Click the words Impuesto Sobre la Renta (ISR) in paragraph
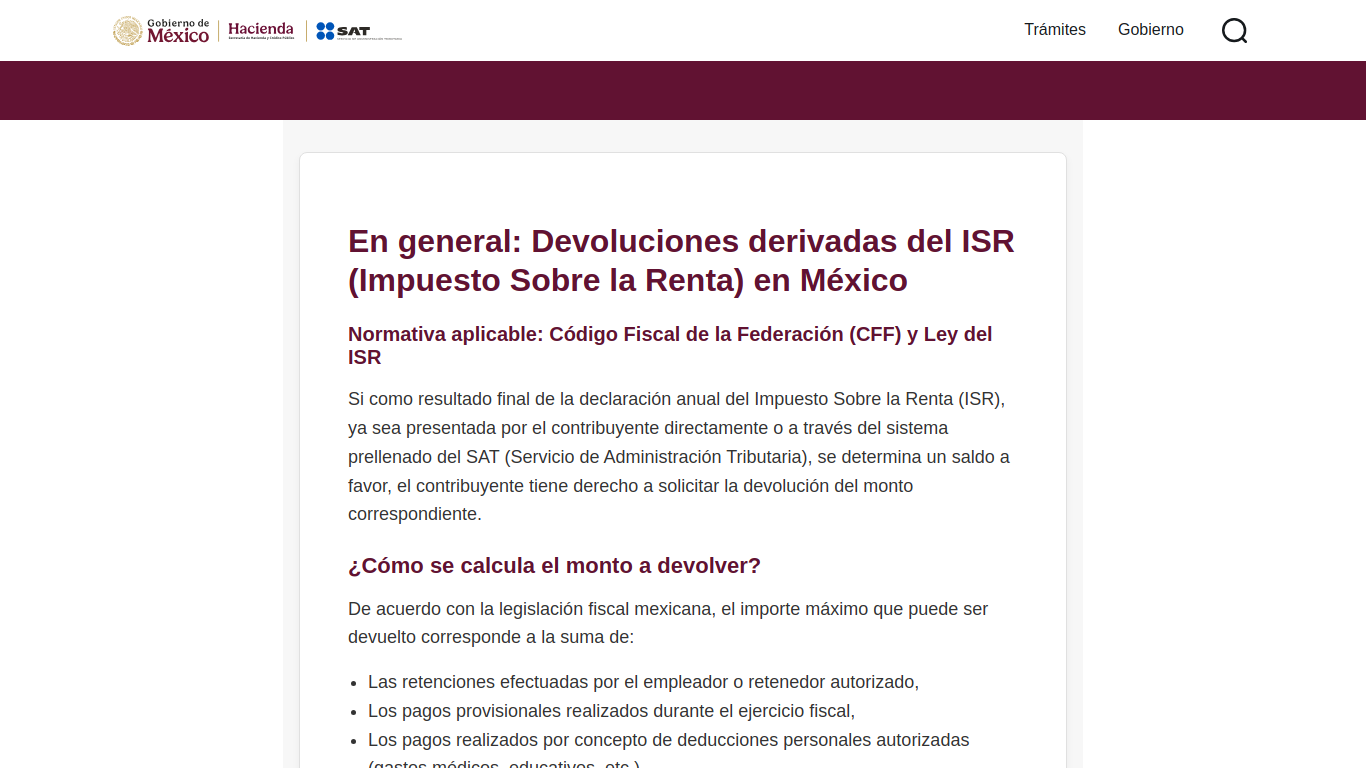 (x=877, y=399)
